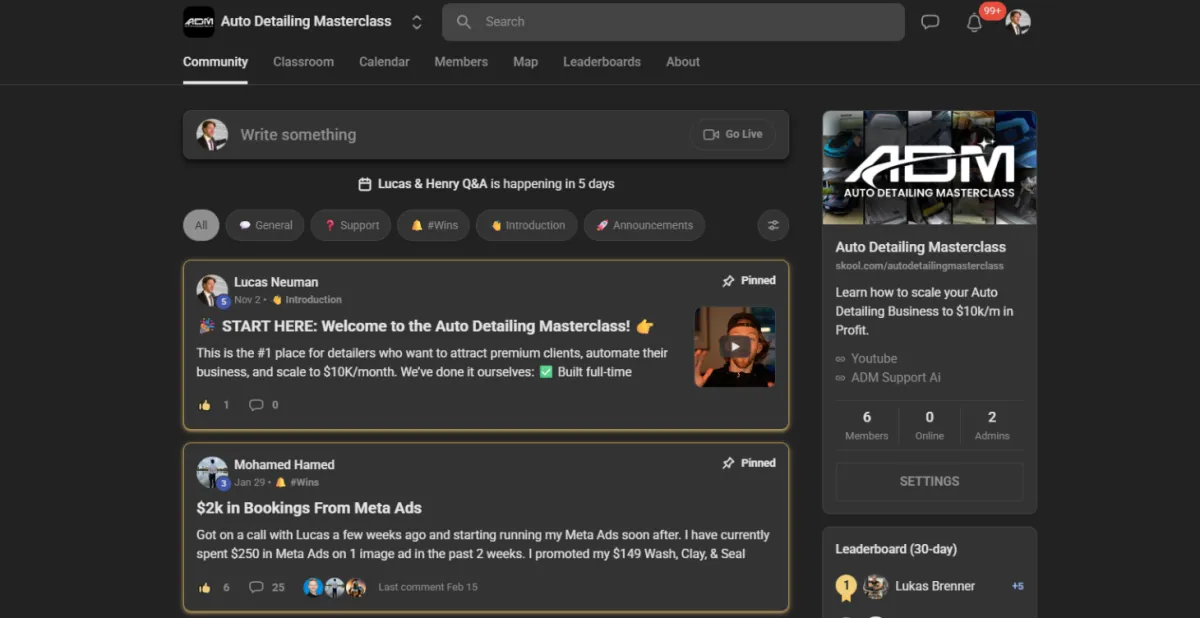Open the Leaderboard (30-day) heading
Image resolution: width=1200 pixels, height=618 pixels.
(x=896, y=549)
